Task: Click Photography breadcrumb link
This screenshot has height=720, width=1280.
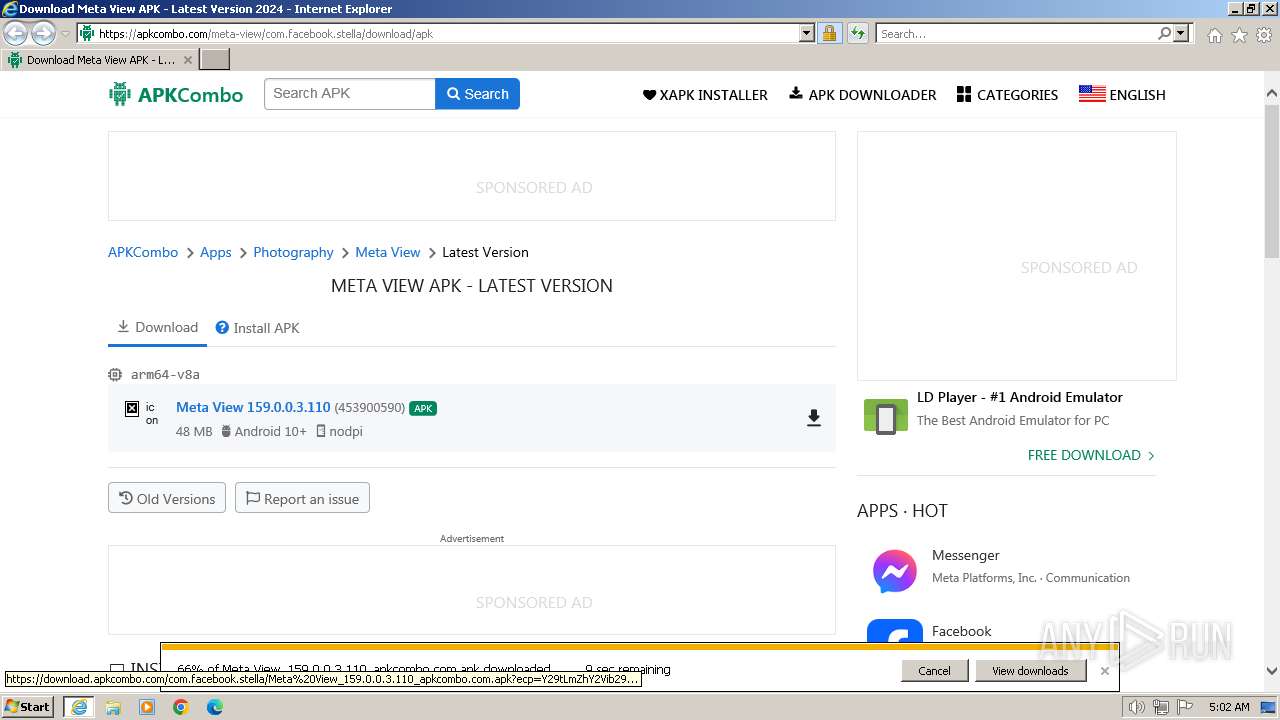Action: (x=293, y=252)
